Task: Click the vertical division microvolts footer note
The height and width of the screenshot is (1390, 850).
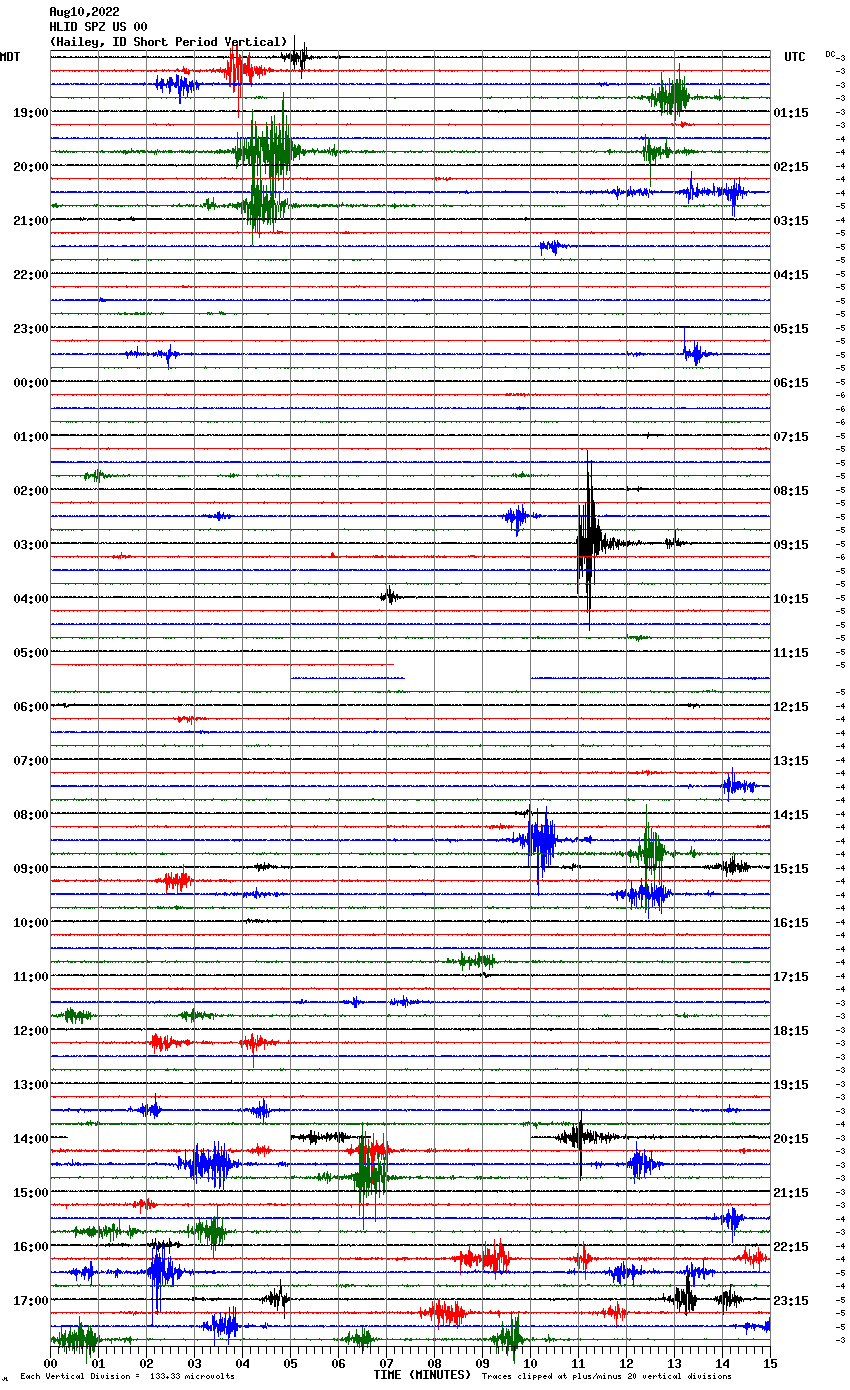Action: [x=127, y=1377]
